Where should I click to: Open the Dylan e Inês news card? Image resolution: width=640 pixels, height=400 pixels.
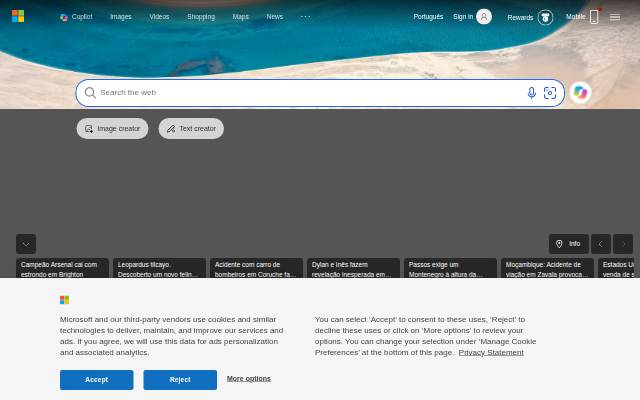tap(353, 268)
